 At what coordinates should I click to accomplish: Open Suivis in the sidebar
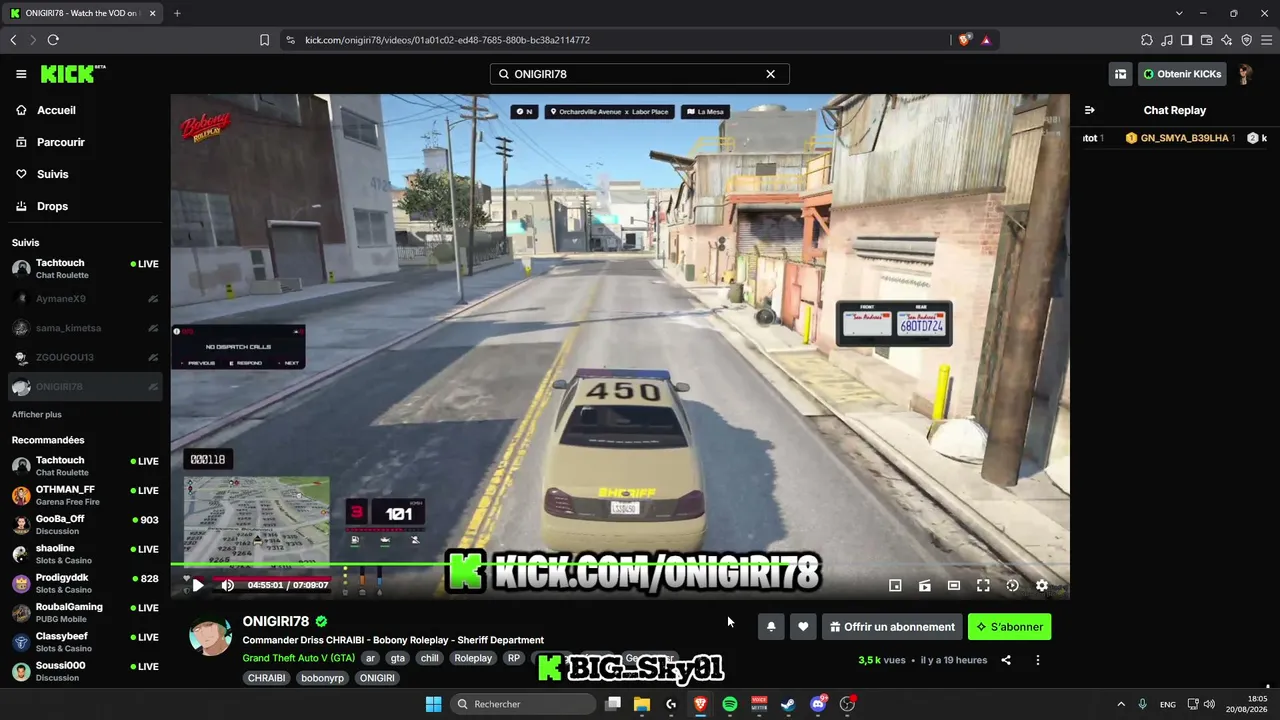pos(52,174)
